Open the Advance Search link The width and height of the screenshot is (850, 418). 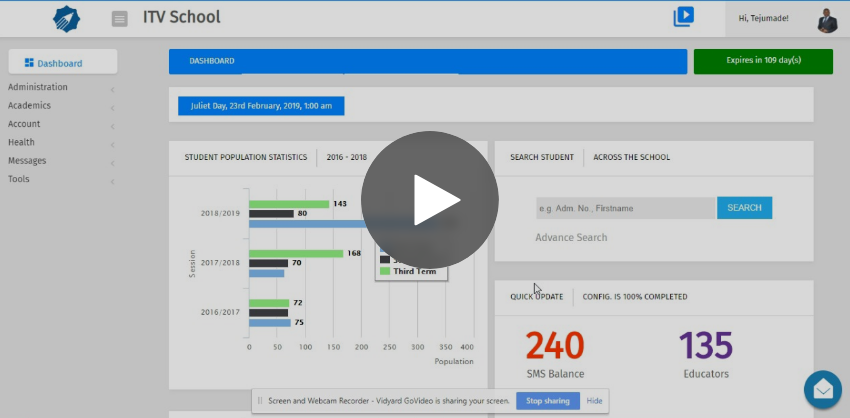(x=571, y=237)
